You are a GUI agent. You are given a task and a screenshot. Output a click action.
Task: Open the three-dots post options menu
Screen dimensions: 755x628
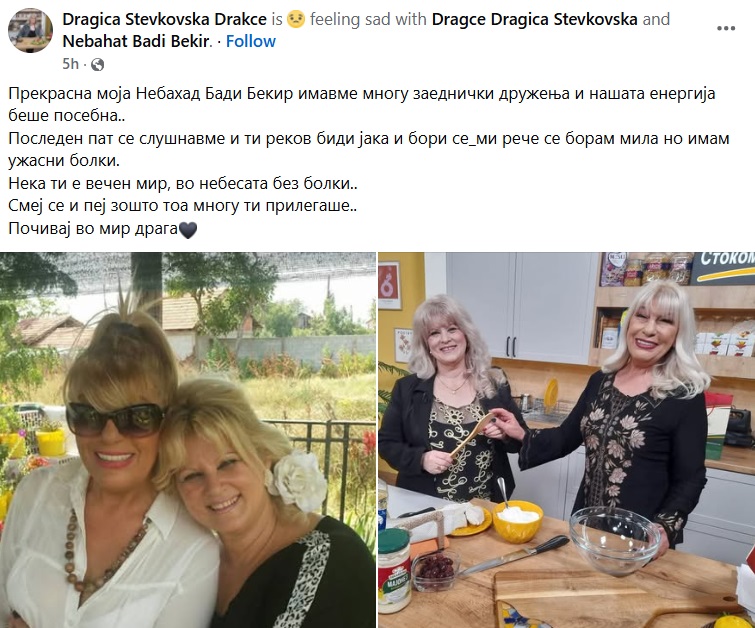[x=726, y=28]
